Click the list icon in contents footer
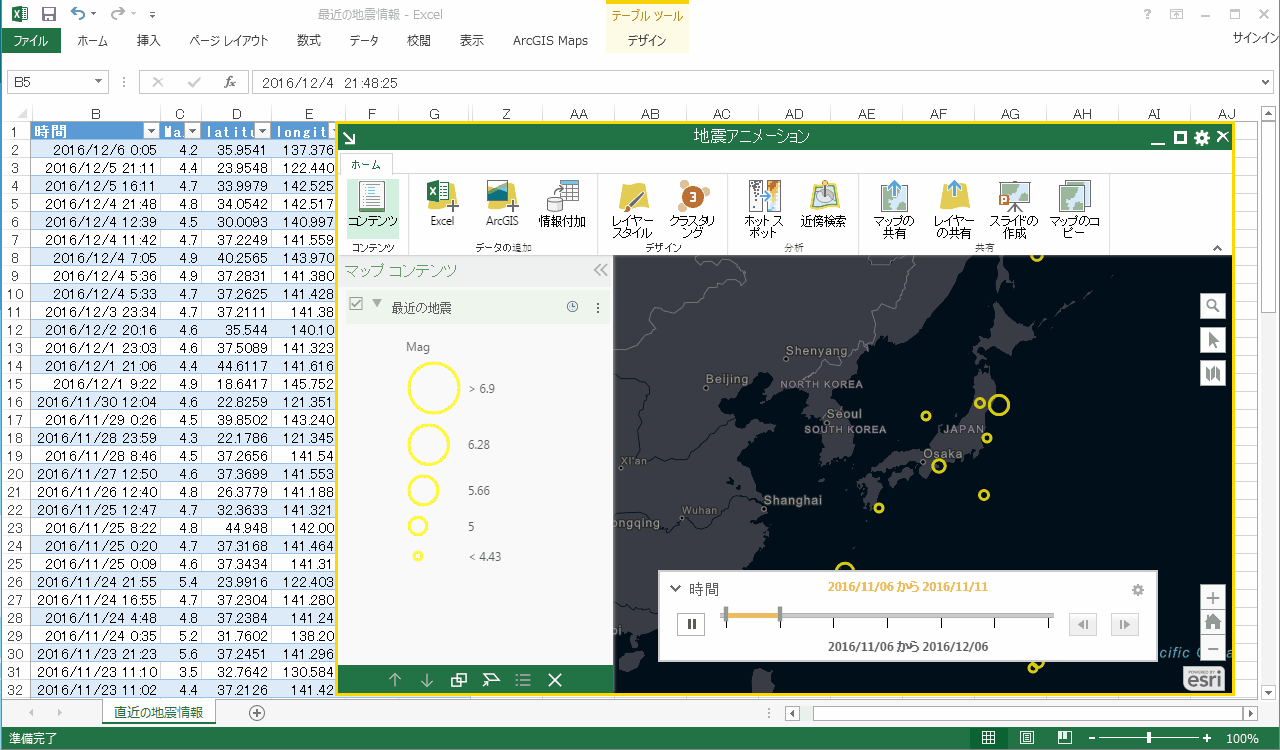 (x=523, y=680)
